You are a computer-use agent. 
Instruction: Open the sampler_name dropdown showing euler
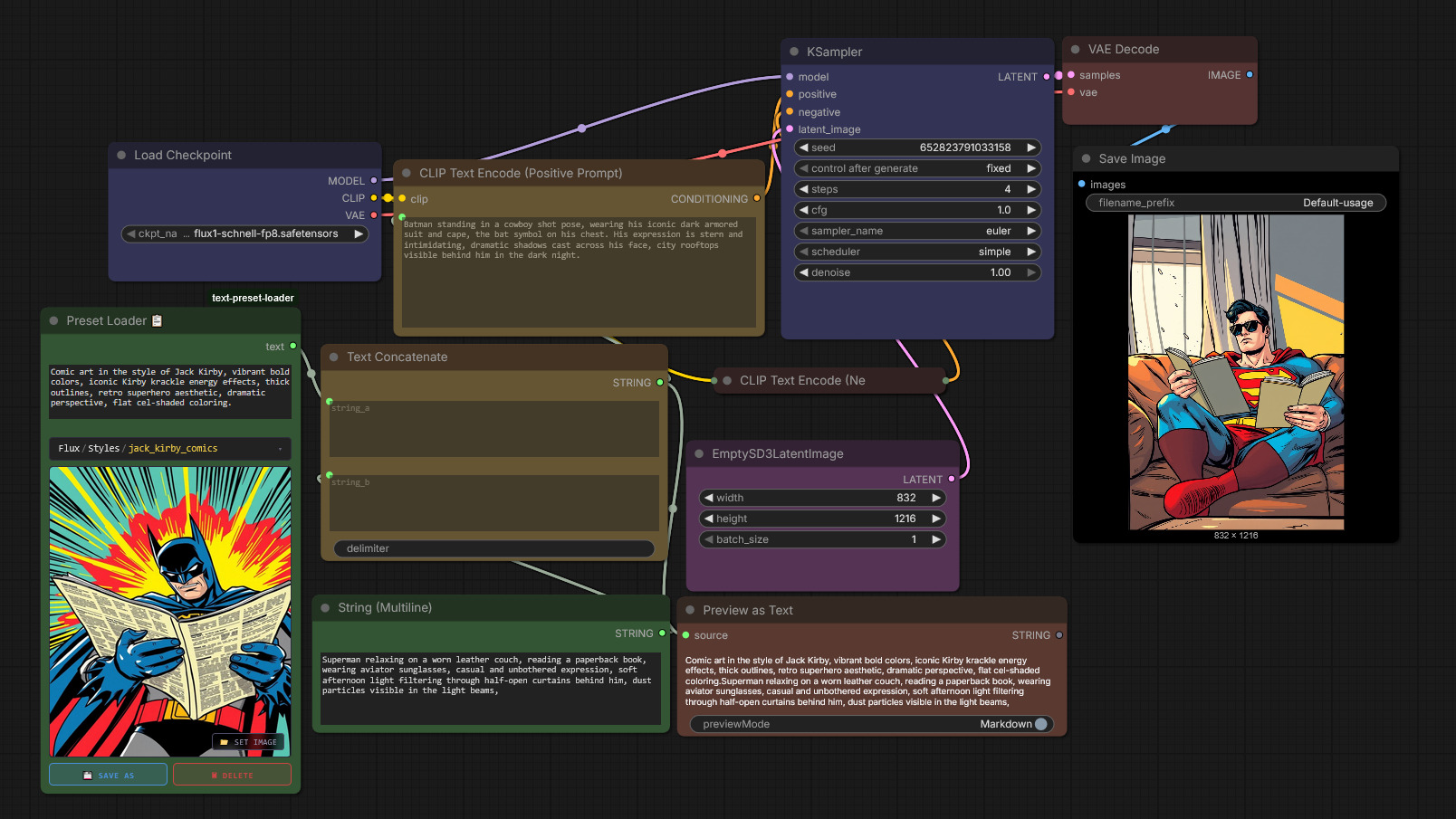point(917,231)
